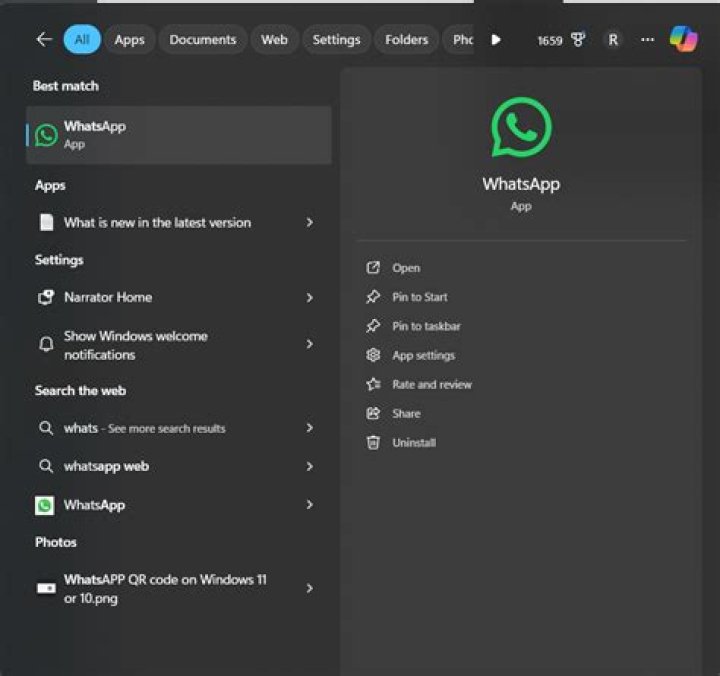Switch to the Folders filter tab

click(x=406, y=40)
